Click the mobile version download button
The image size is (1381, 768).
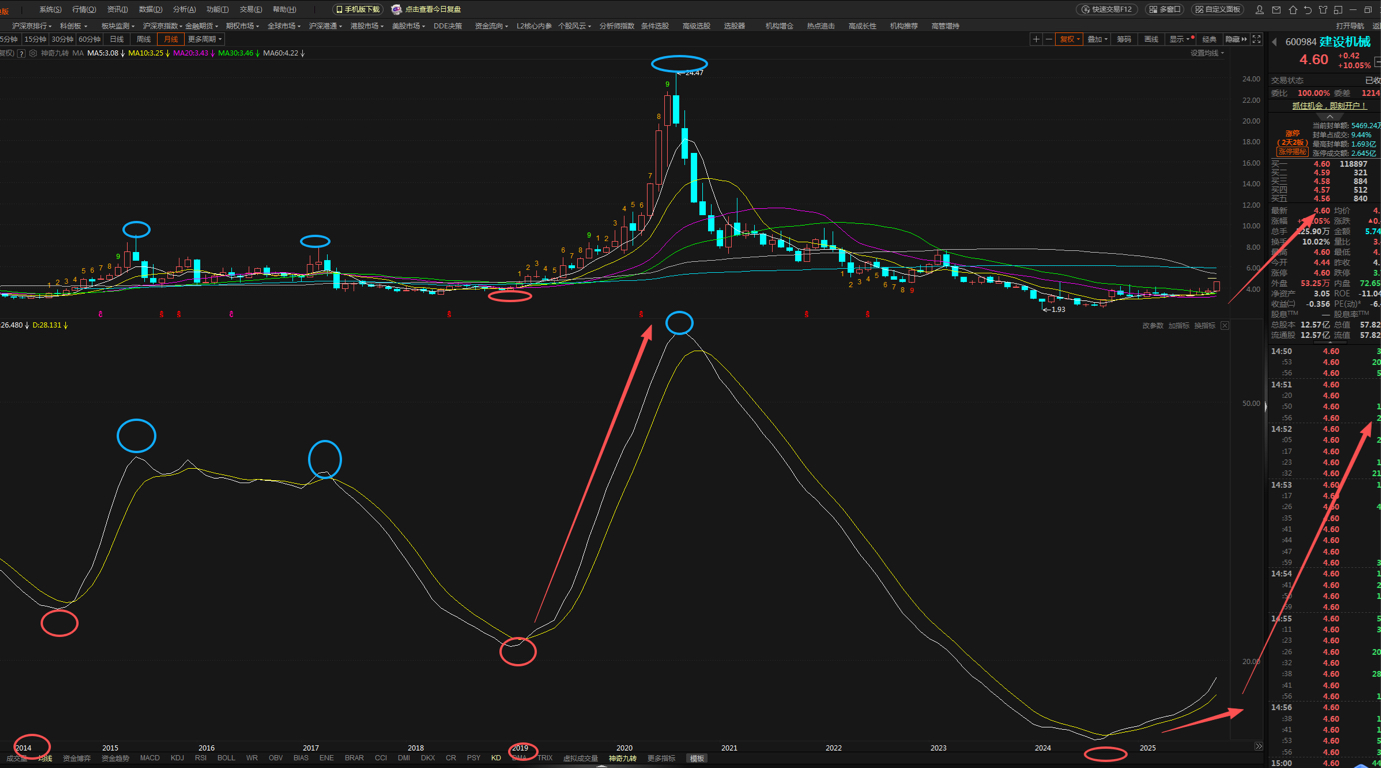(358, 9)
